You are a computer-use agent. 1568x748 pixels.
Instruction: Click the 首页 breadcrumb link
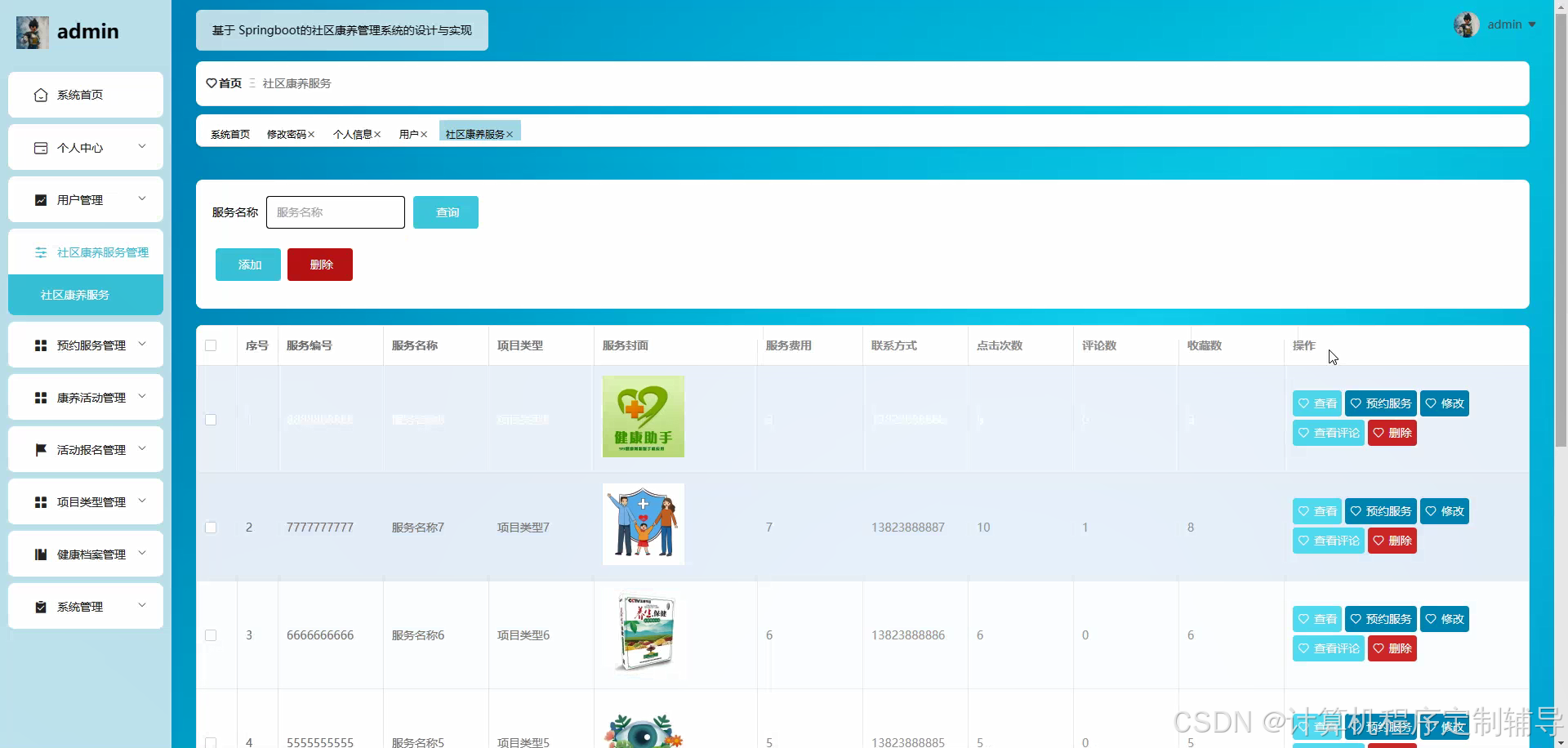tap(230, 83)
